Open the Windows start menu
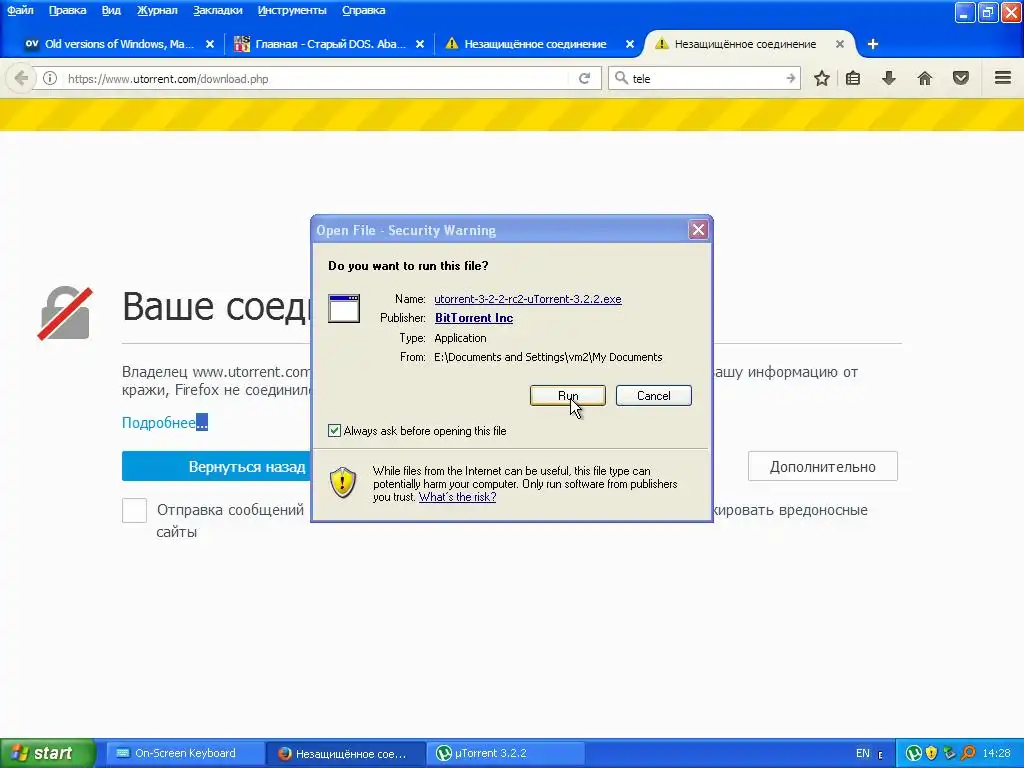This screenshot has width=1024, height=768. point(47,753)
